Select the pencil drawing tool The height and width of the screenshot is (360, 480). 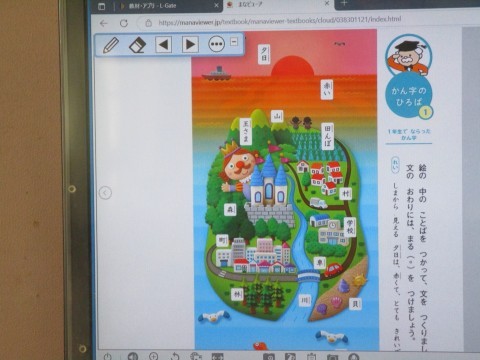tap(111, 45)
